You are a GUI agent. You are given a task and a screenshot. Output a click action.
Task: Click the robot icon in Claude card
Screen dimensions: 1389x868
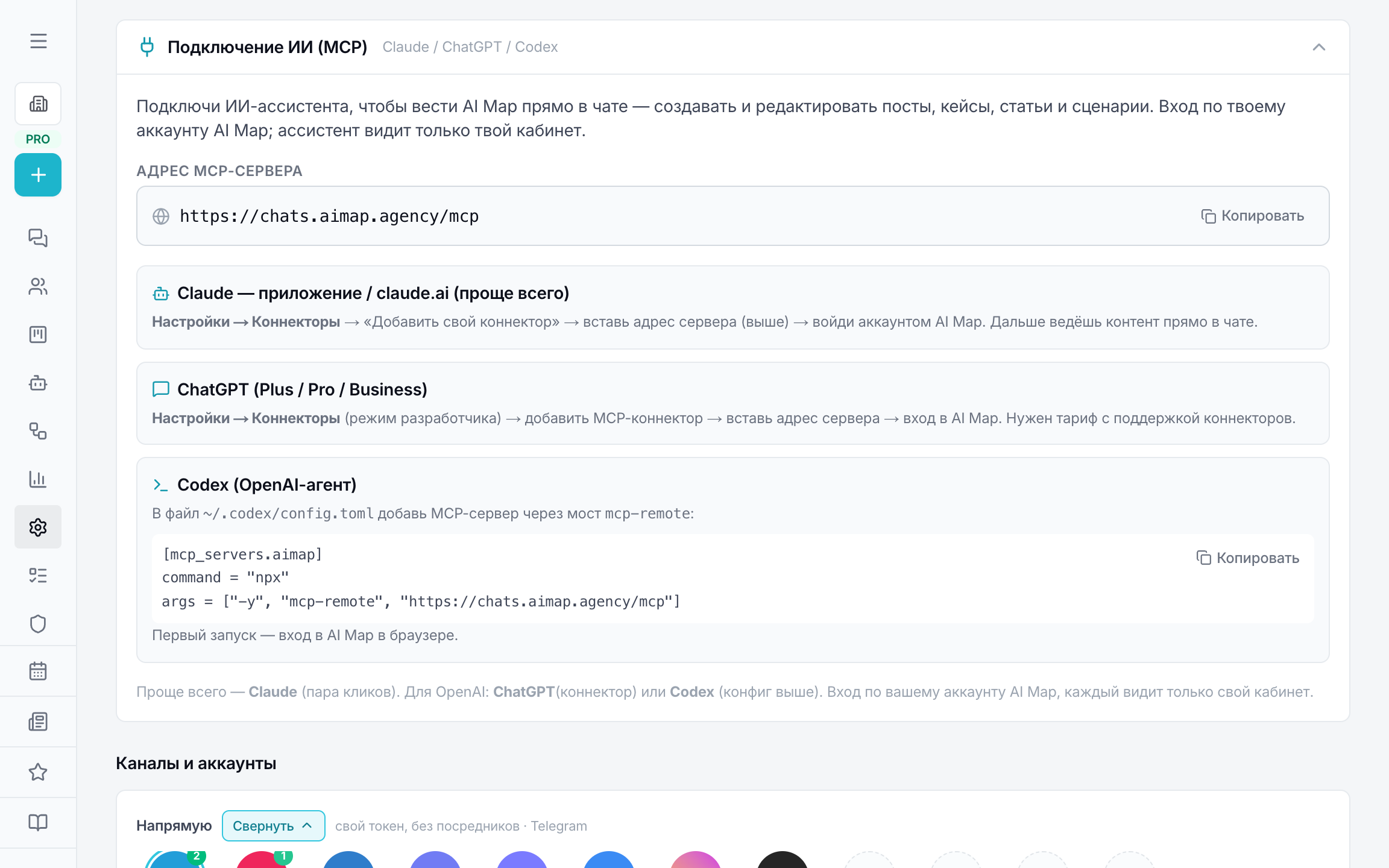coord(161,294)
